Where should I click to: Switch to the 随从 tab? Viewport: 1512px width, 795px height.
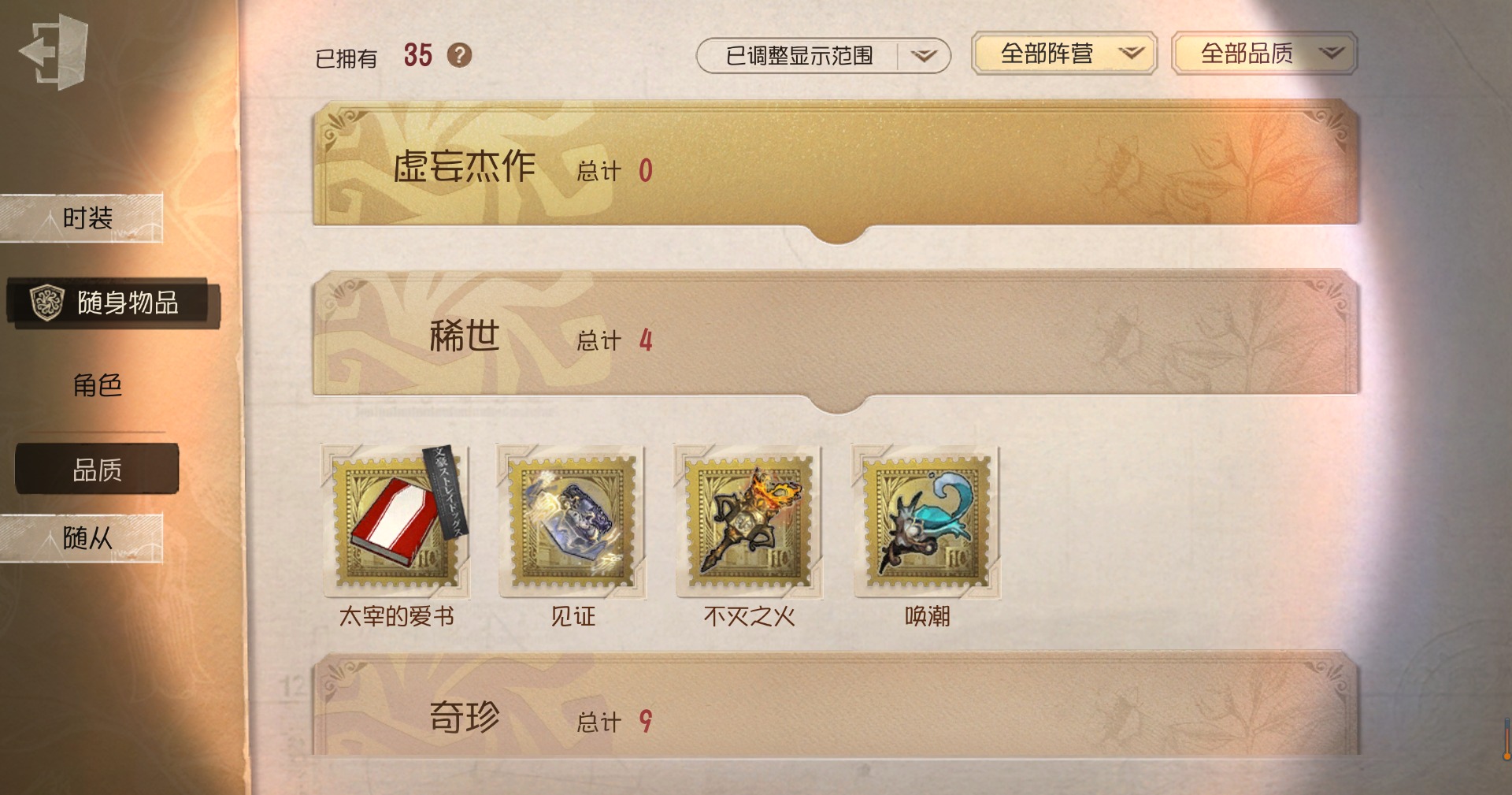(82, 538)
